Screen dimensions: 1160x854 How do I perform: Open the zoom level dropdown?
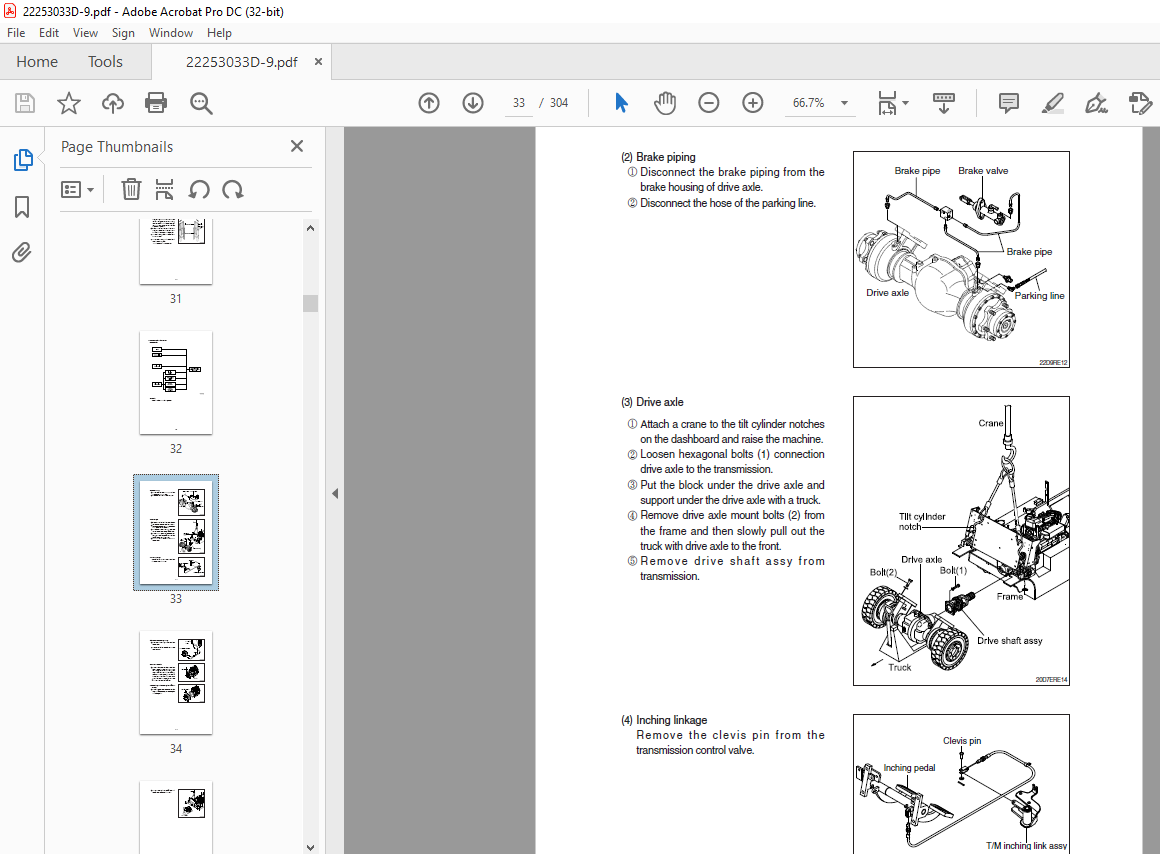844,103
